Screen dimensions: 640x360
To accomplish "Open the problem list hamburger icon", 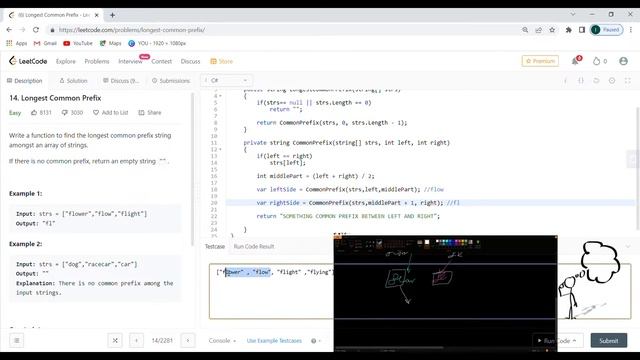I will tap(17, 340).
